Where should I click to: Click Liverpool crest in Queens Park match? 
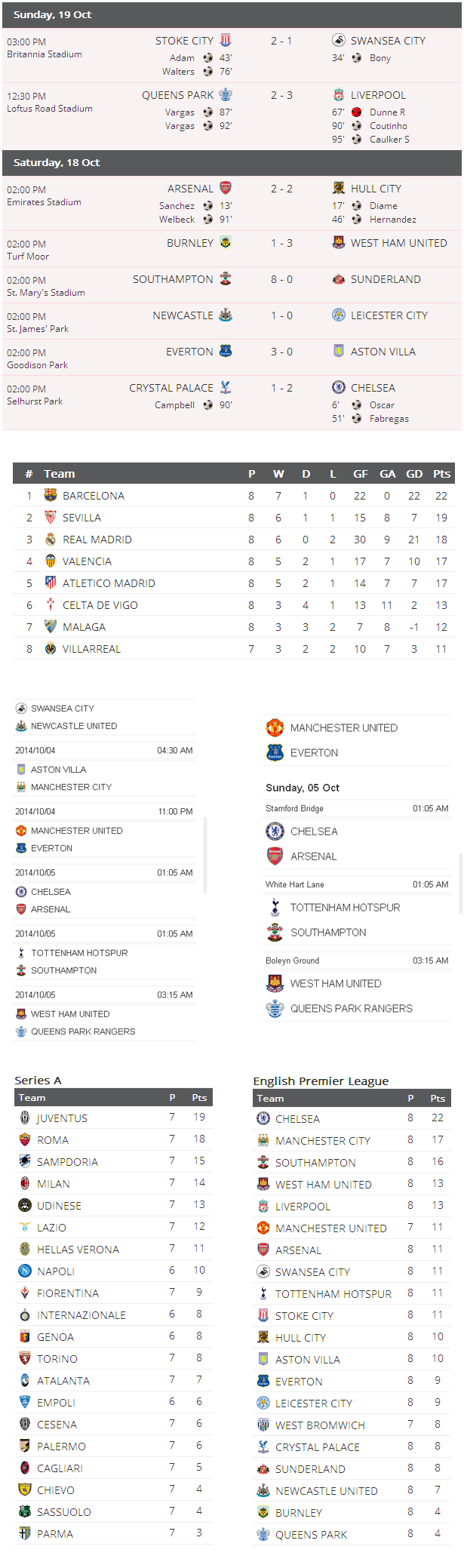(339, 95)
